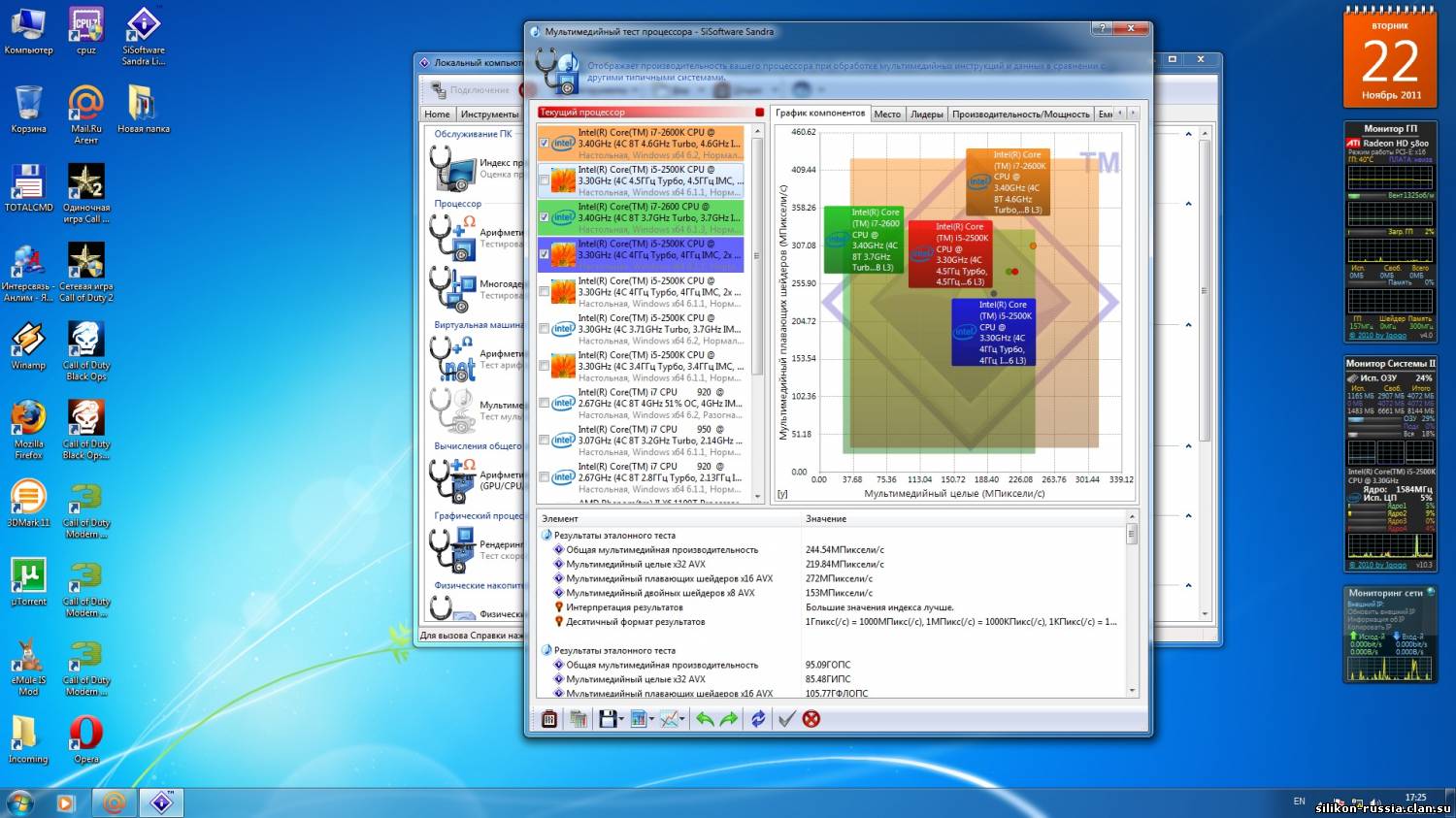Collapse Физические накопители section chevron in background window

[x=1189, y=585]
